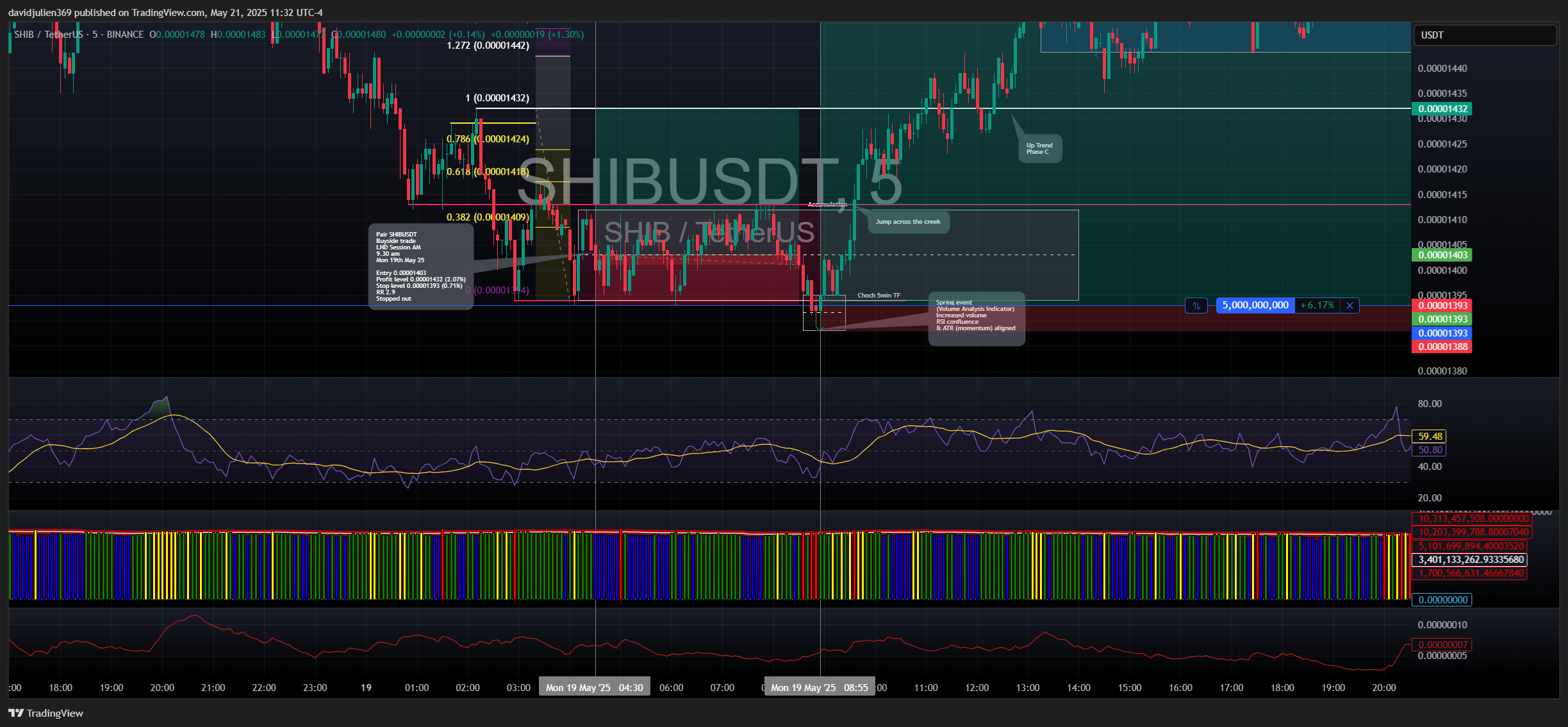1568x727 pixels.
Task: Click the 5,101,699,894.40003520 volume tag
Action: coord(1470,546)
